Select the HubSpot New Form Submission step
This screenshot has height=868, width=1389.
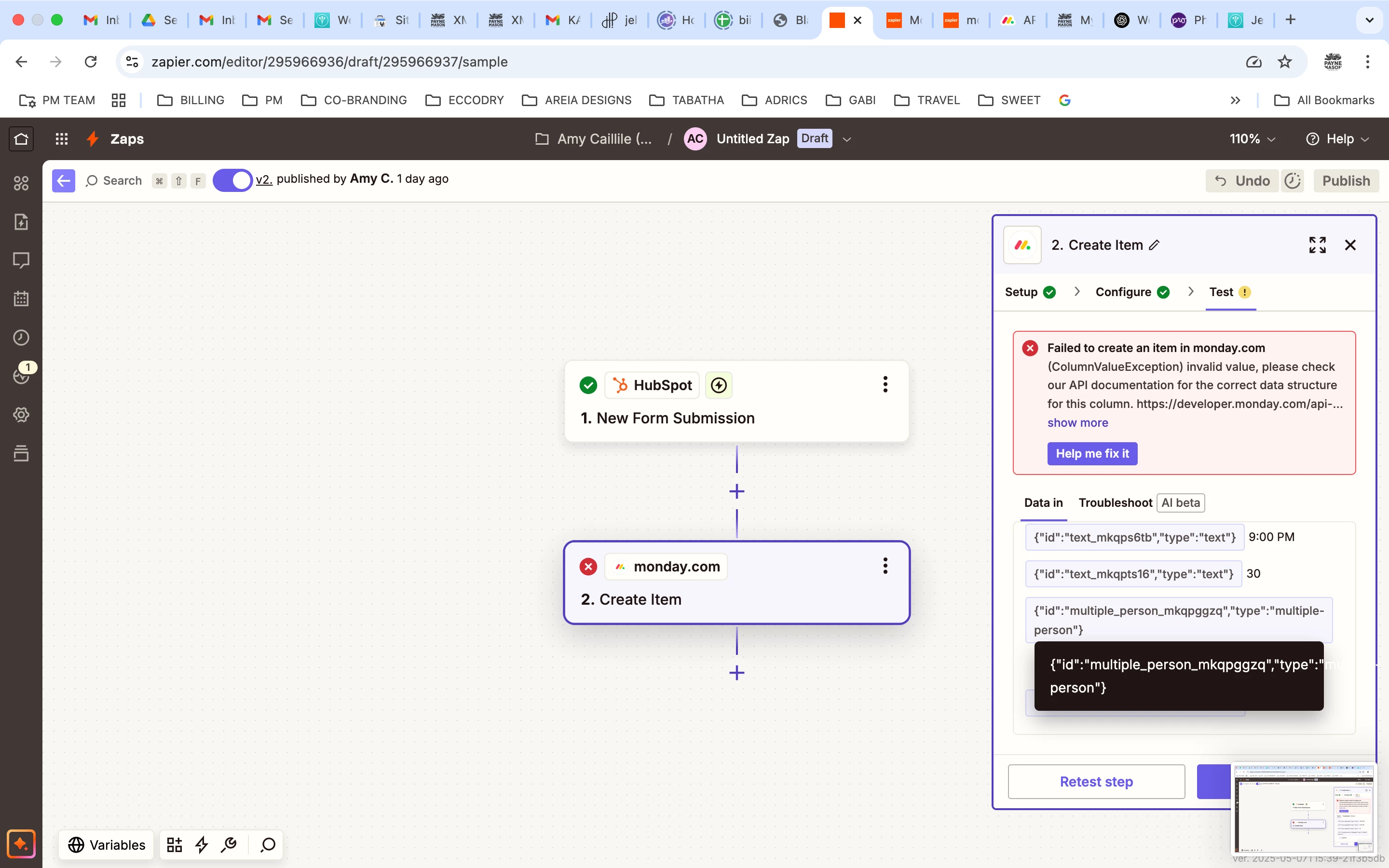[x=736, y=401]
